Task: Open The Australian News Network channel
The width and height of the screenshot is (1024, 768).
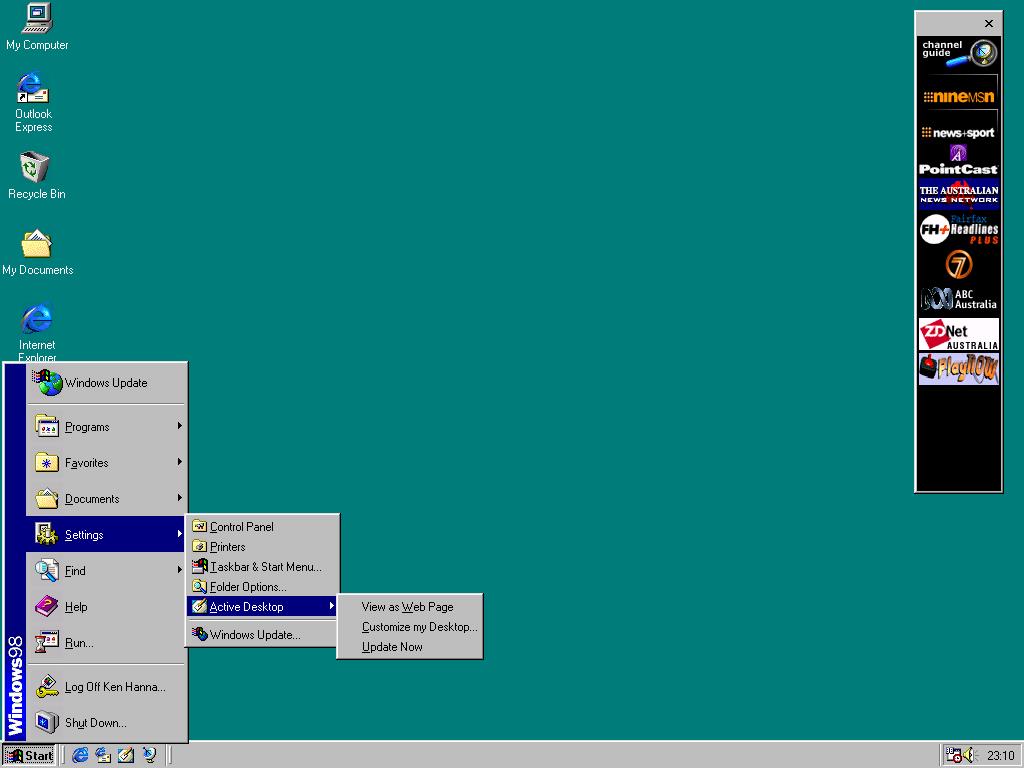Action: [x=958, y=194]
